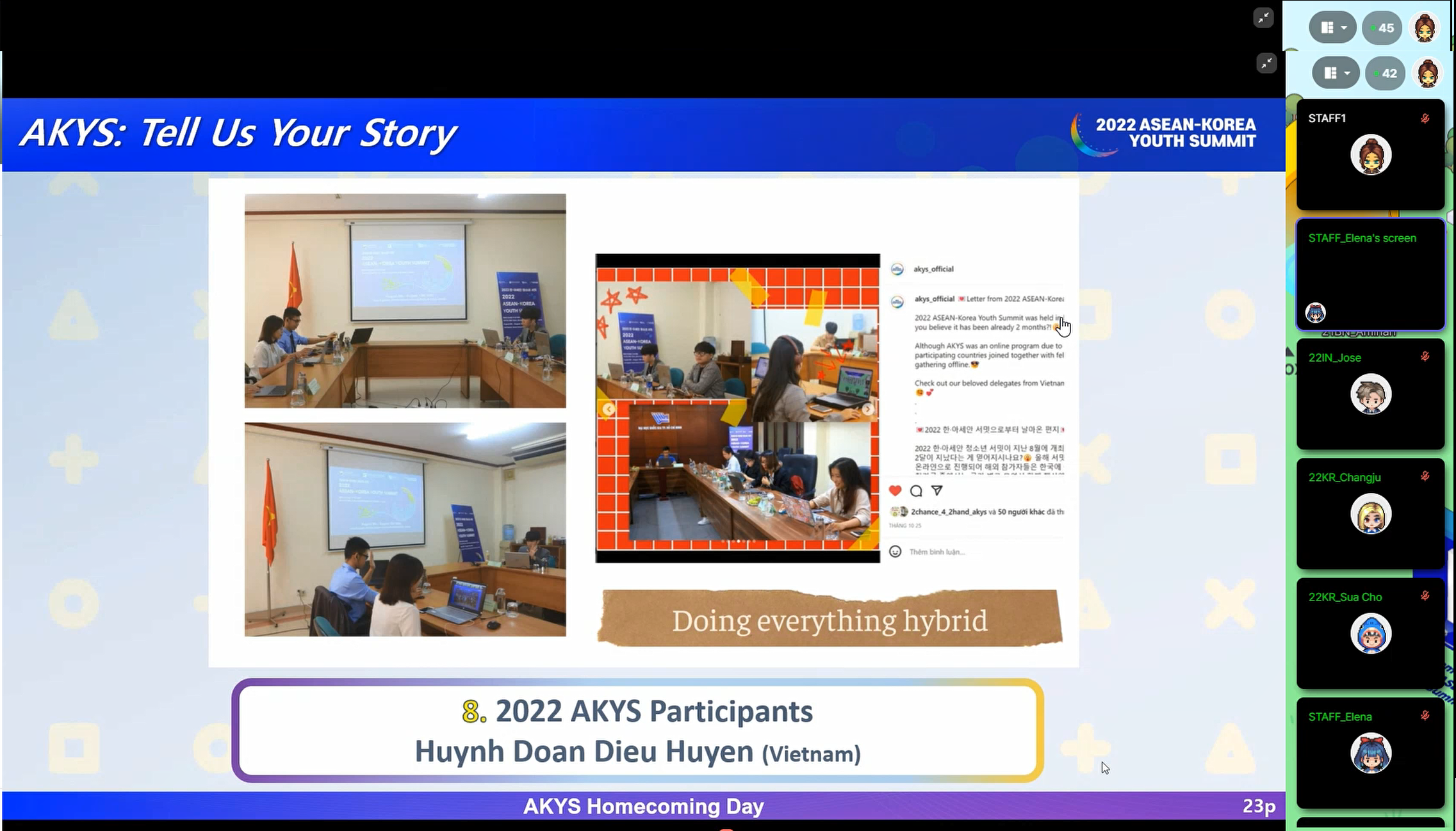Click the muted mic icon on 22KR_Sua Cho

pos(1425,596)
